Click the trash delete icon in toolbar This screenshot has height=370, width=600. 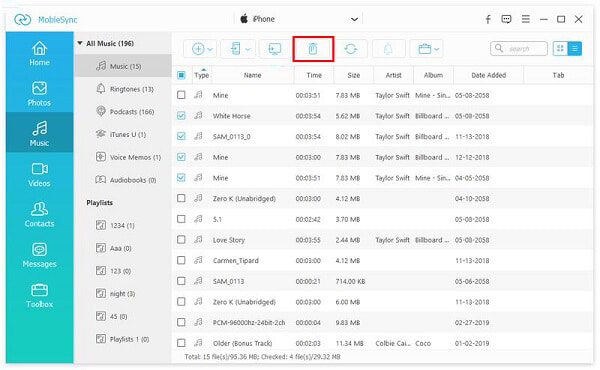313,49
